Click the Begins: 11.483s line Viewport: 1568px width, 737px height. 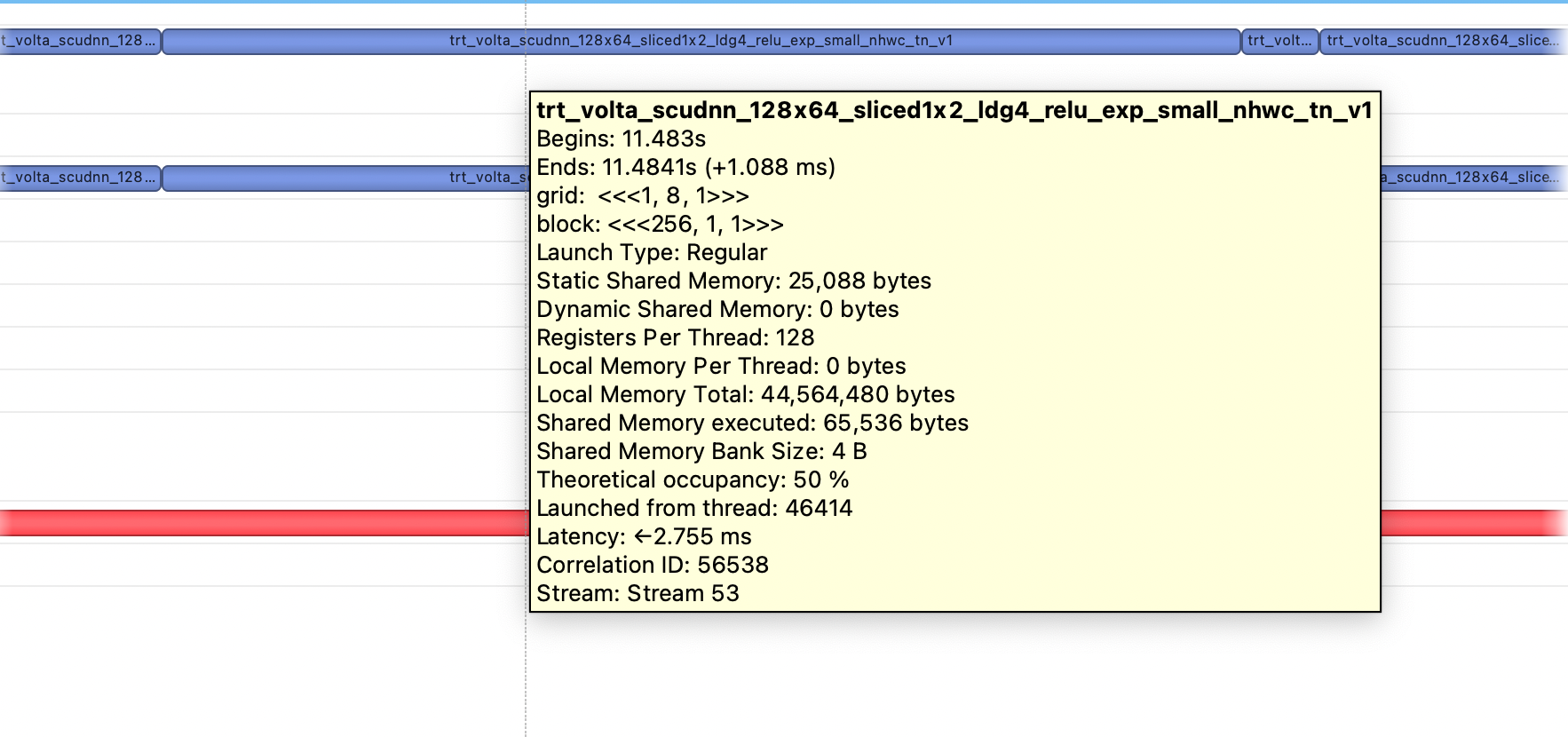point(621,139)
